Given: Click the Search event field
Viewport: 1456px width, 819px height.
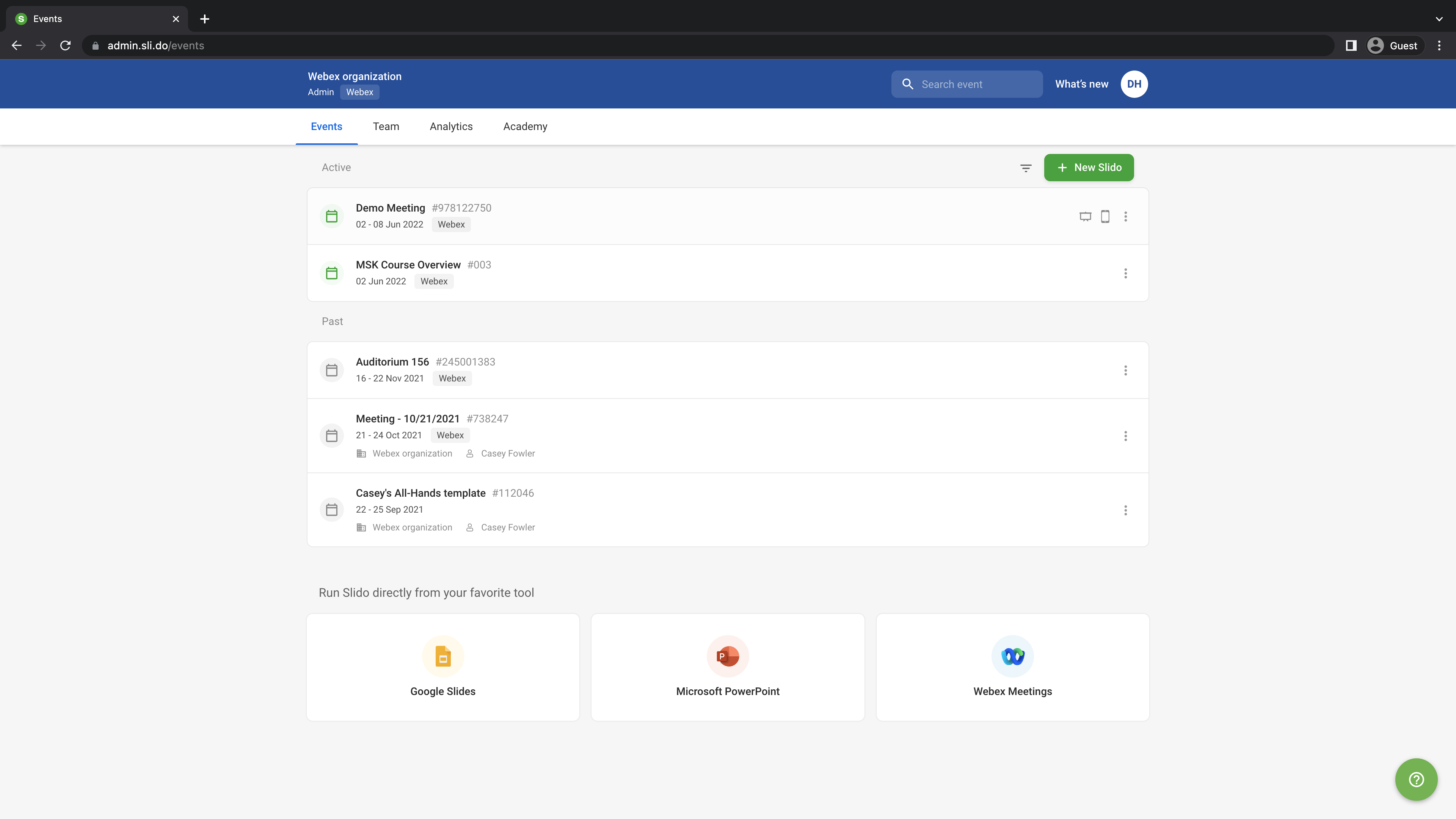Looking at the screenshot, I should coord(974,84).
